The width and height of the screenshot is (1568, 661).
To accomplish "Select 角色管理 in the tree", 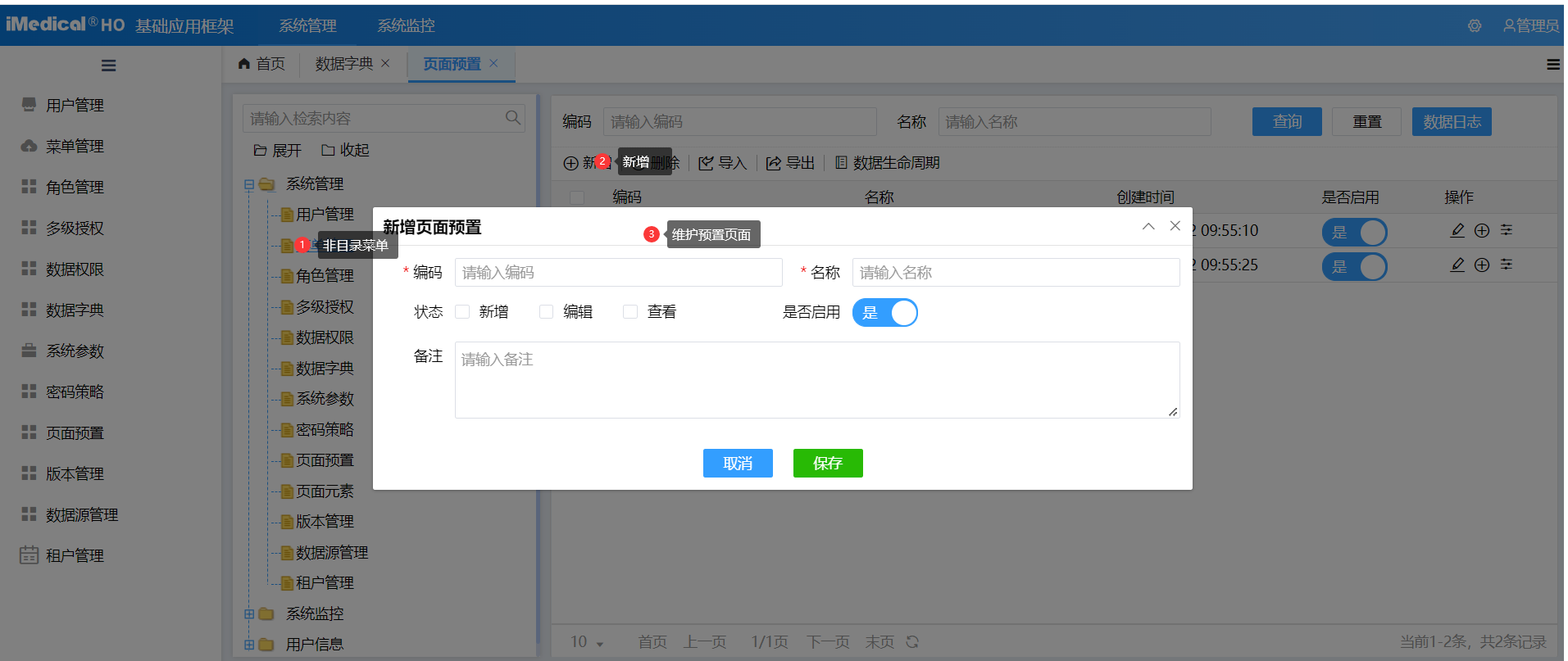I will coord(325,276).
